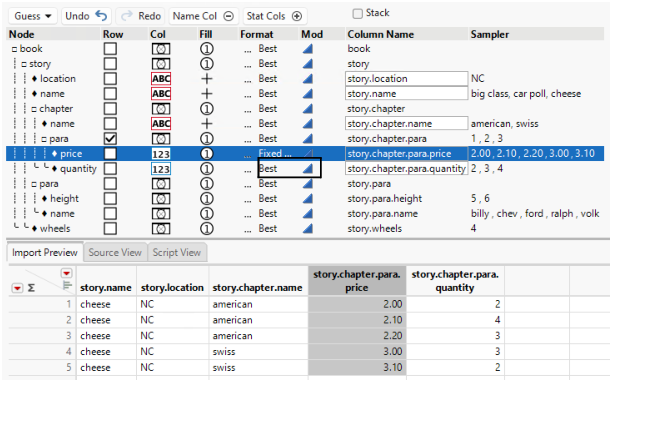Click Mod triangle for story.chapter row
The height and width of the screenshot is (427, 653).
tap(308, 109)
